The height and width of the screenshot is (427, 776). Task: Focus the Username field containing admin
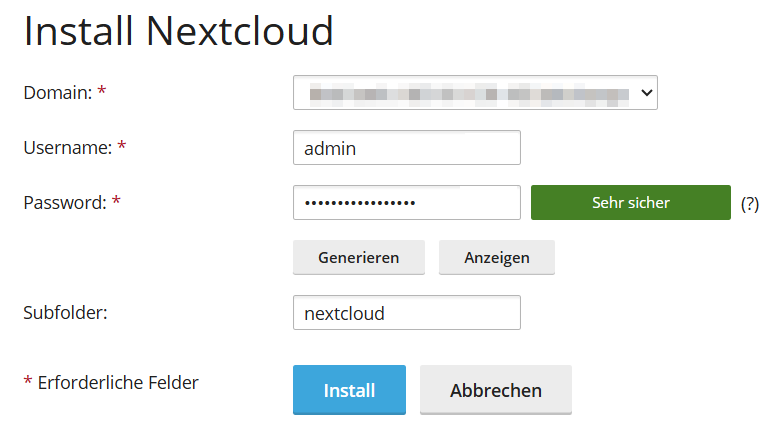click(x=406, y=148)
